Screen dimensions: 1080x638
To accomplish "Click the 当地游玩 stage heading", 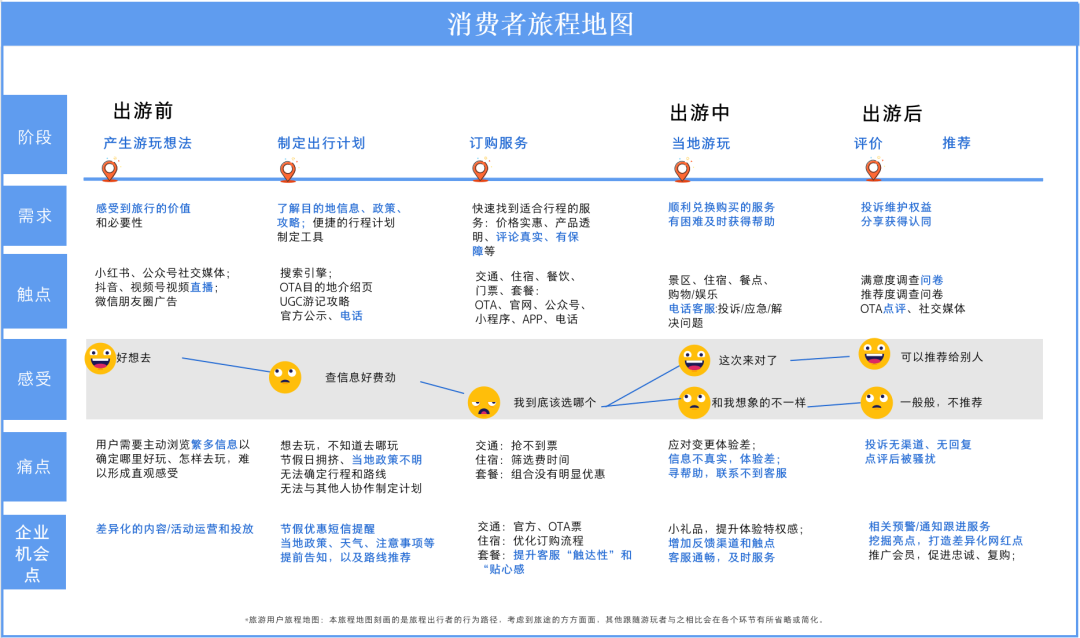I will coord(701,143).
